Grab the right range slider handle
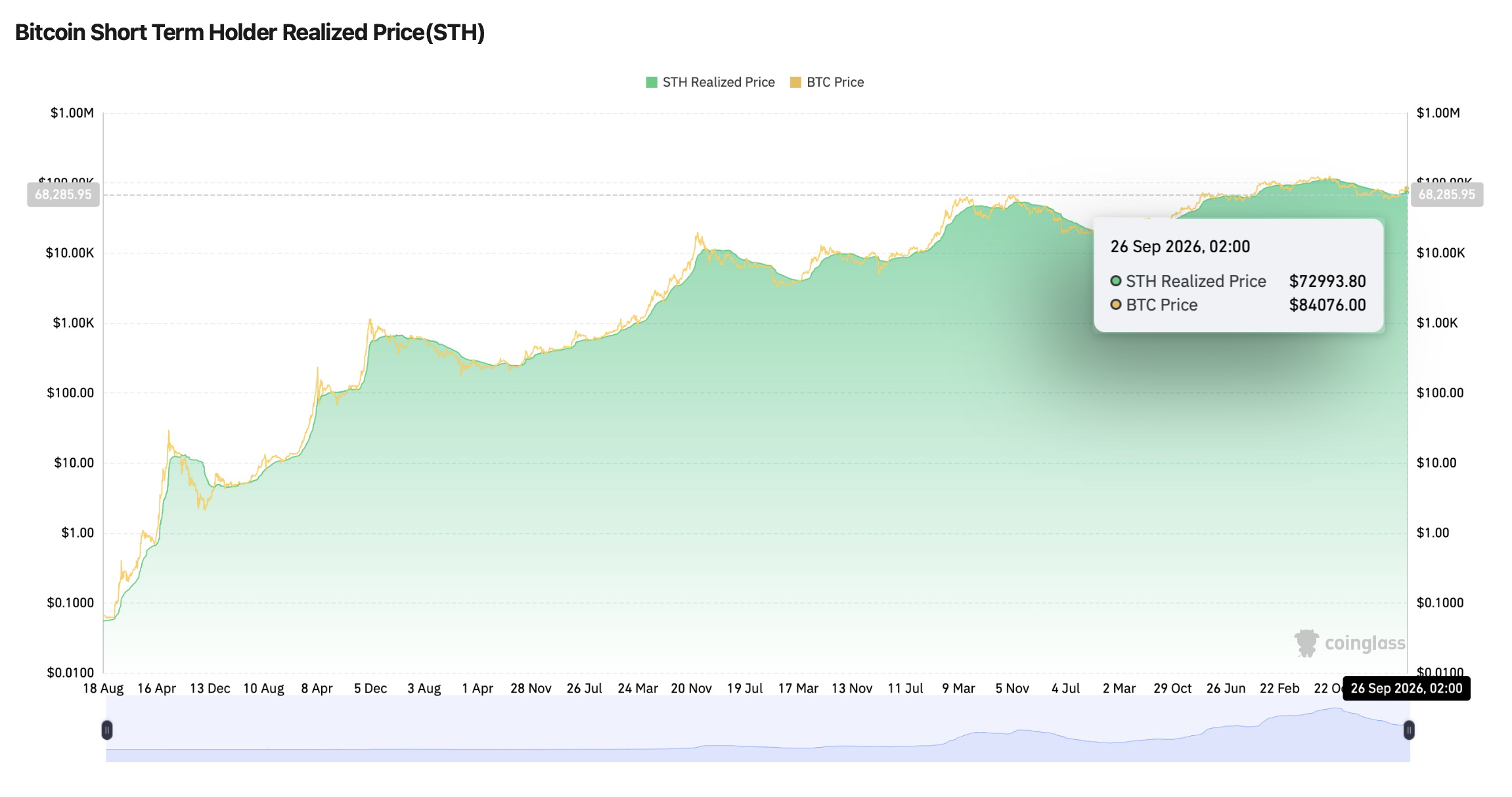 tap(1409, 729)
